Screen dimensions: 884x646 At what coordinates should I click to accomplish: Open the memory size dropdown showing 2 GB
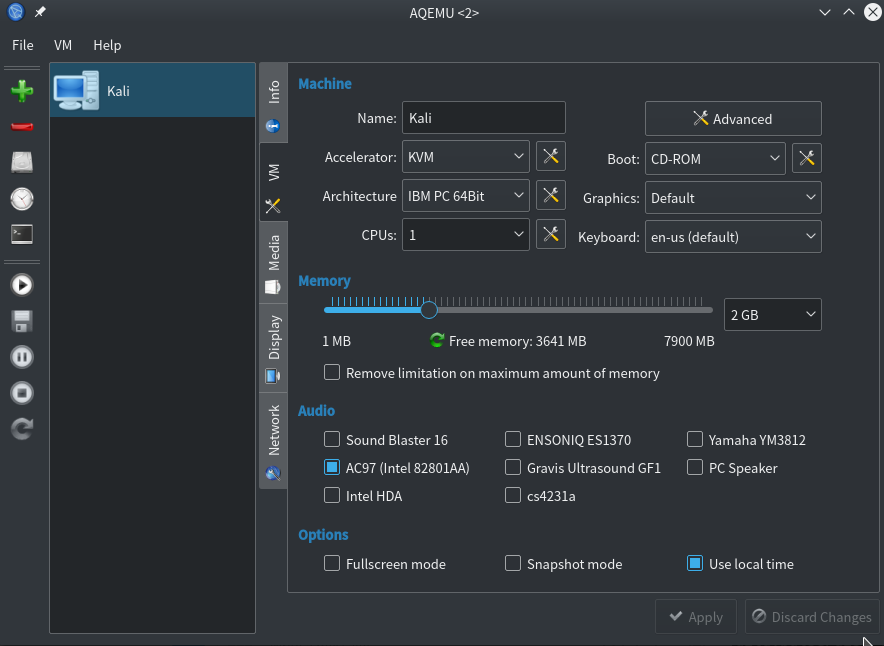pyautogui.click(x=772, y=314)
